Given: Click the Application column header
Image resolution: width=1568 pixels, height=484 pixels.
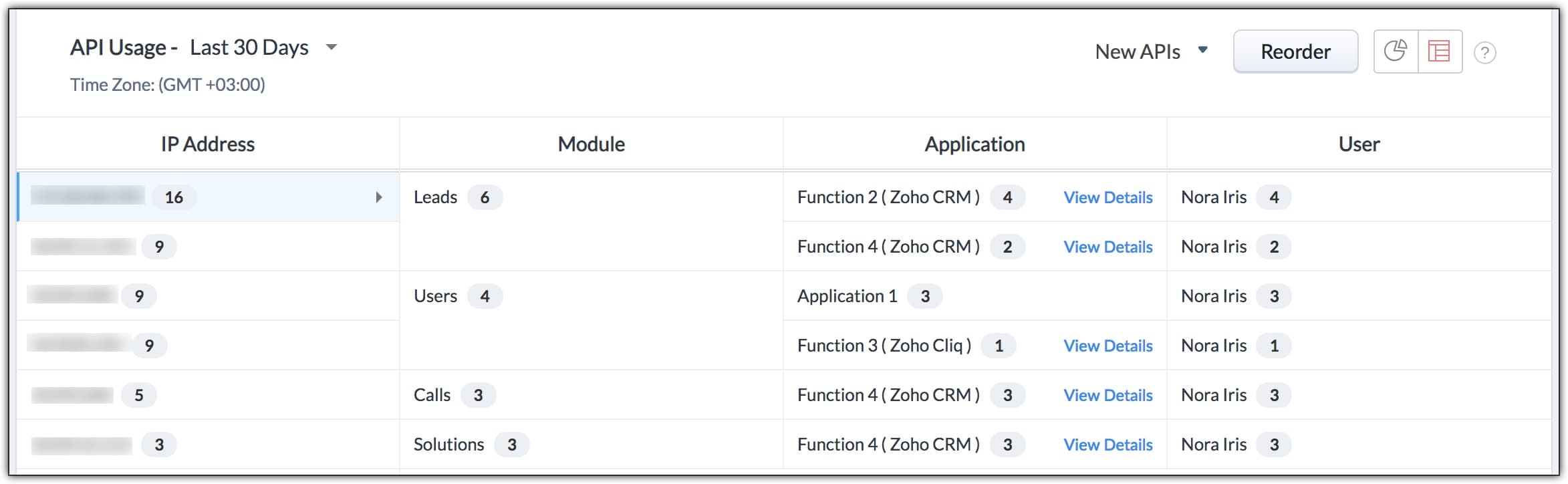Looking at the screenshot, I should click(x=974, y=144).
